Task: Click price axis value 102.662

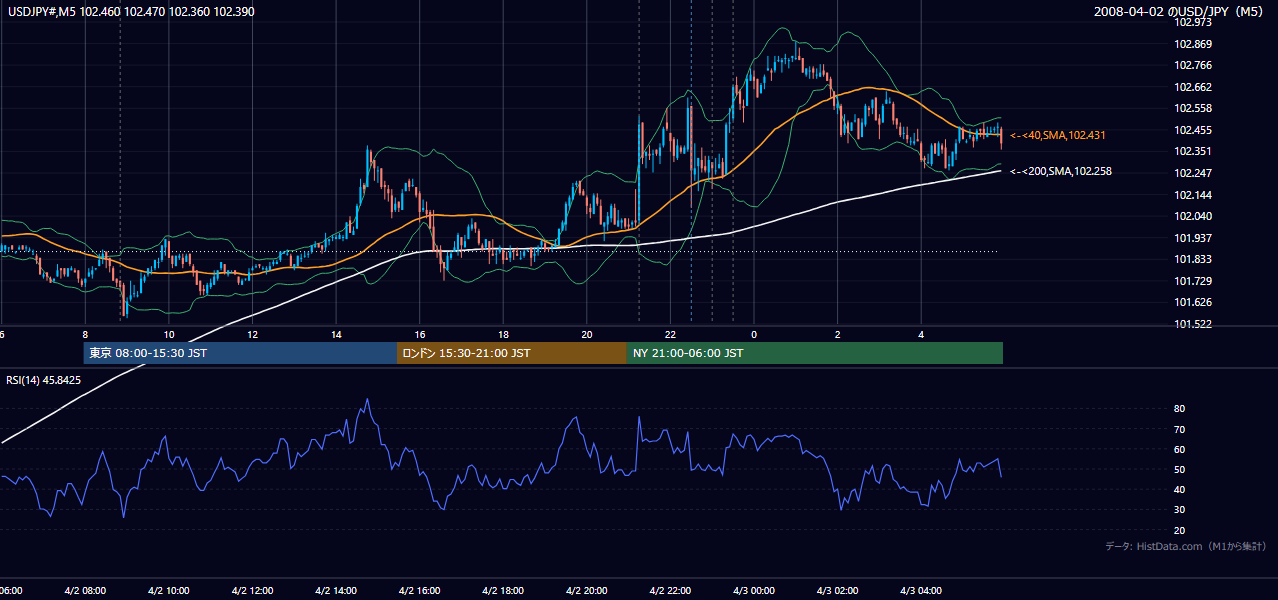Action: click(1195, 87)
